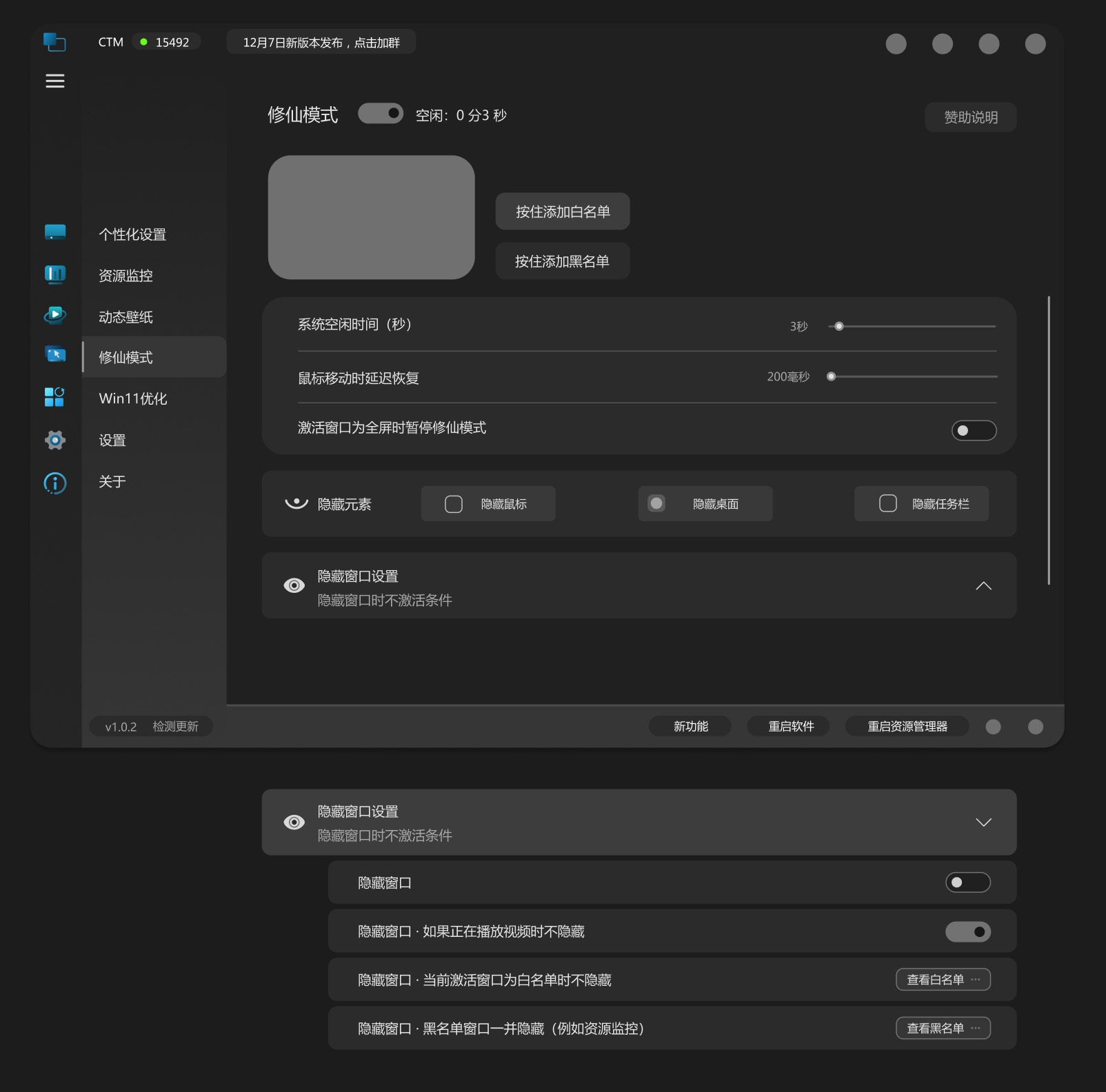Viewport: 1106px width, 1092px height.
Task: Click the settings gear icon in sidebar
Action: coord(54,440)
